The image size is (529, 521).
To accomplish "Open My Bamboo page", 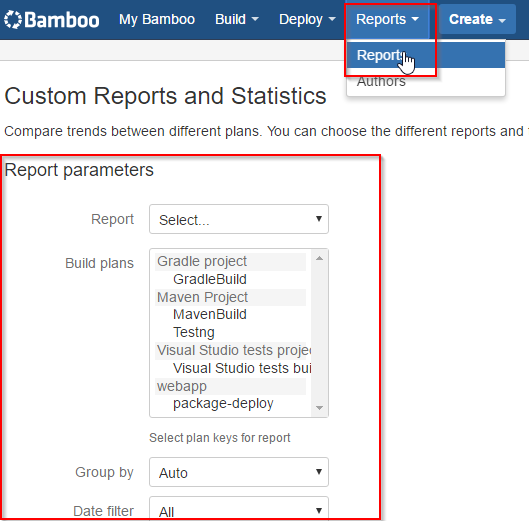I will tap(157, 19).
